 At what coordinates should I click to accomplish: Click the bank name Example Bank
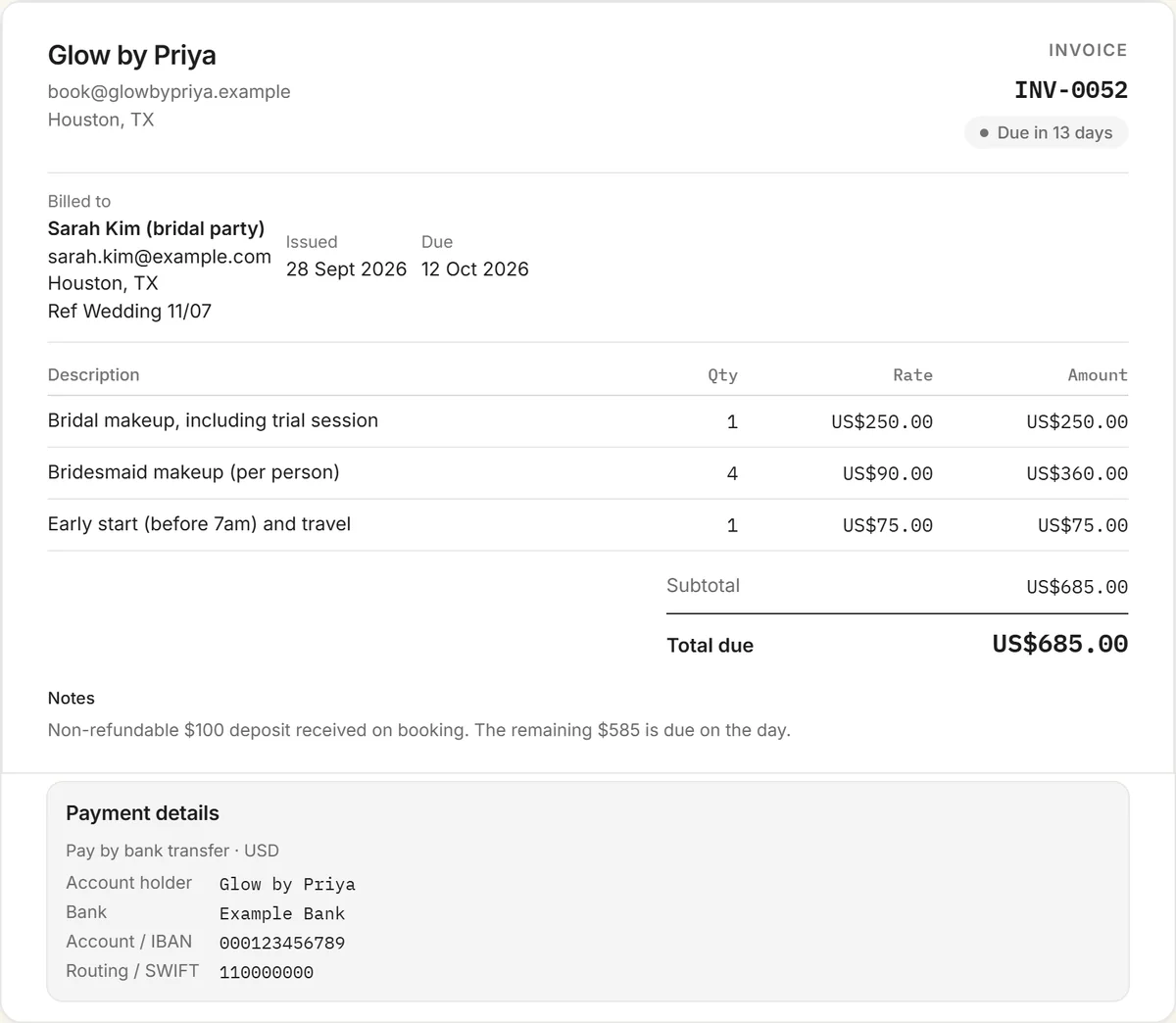tap(282, 913)
